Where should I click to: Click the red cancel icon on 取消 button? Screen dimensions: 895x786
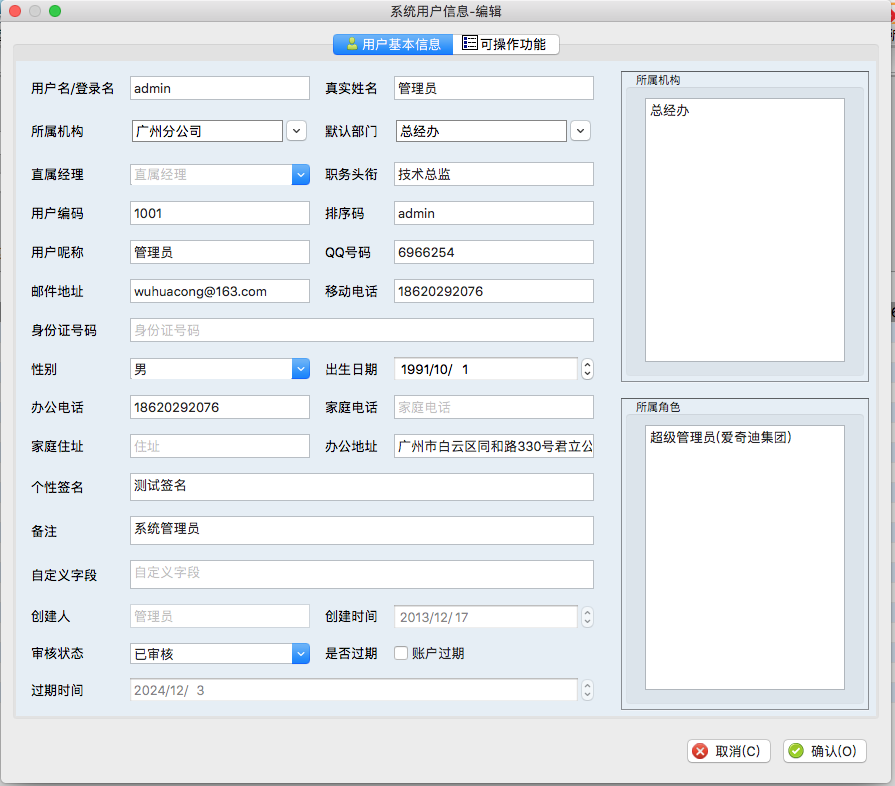701,751
